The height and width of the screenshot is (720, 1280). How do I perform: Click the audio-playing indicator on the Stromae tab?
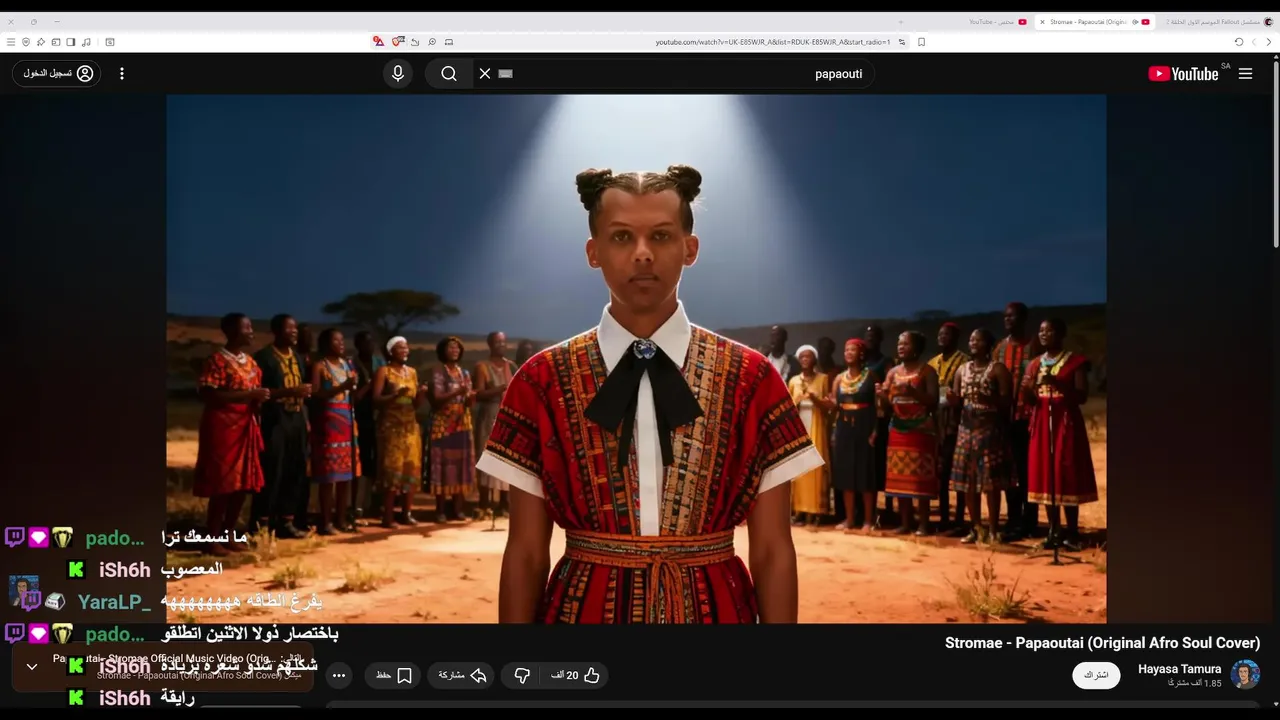[1134, 21]
